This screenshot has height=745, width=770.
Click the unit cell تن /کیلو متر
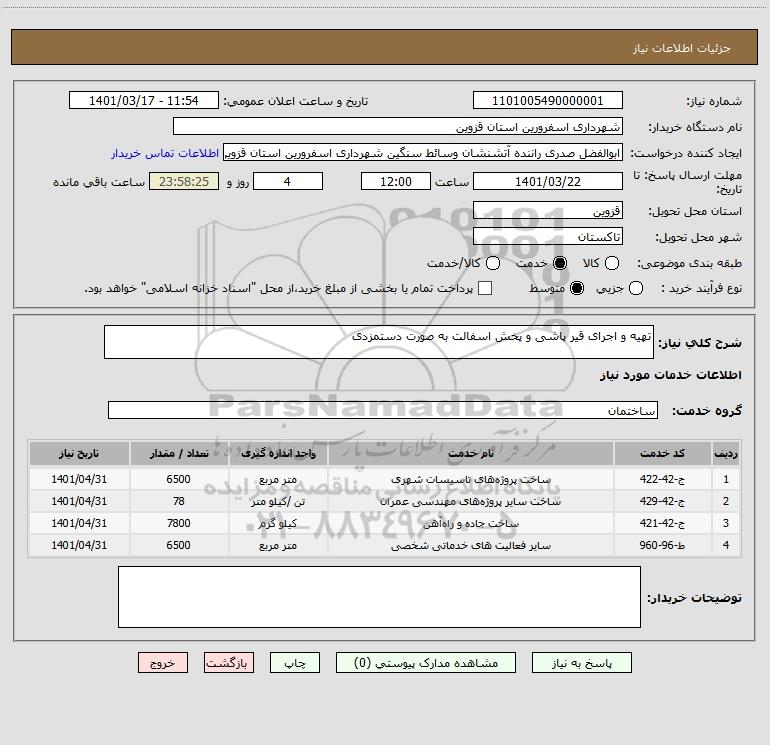point(278,501)
